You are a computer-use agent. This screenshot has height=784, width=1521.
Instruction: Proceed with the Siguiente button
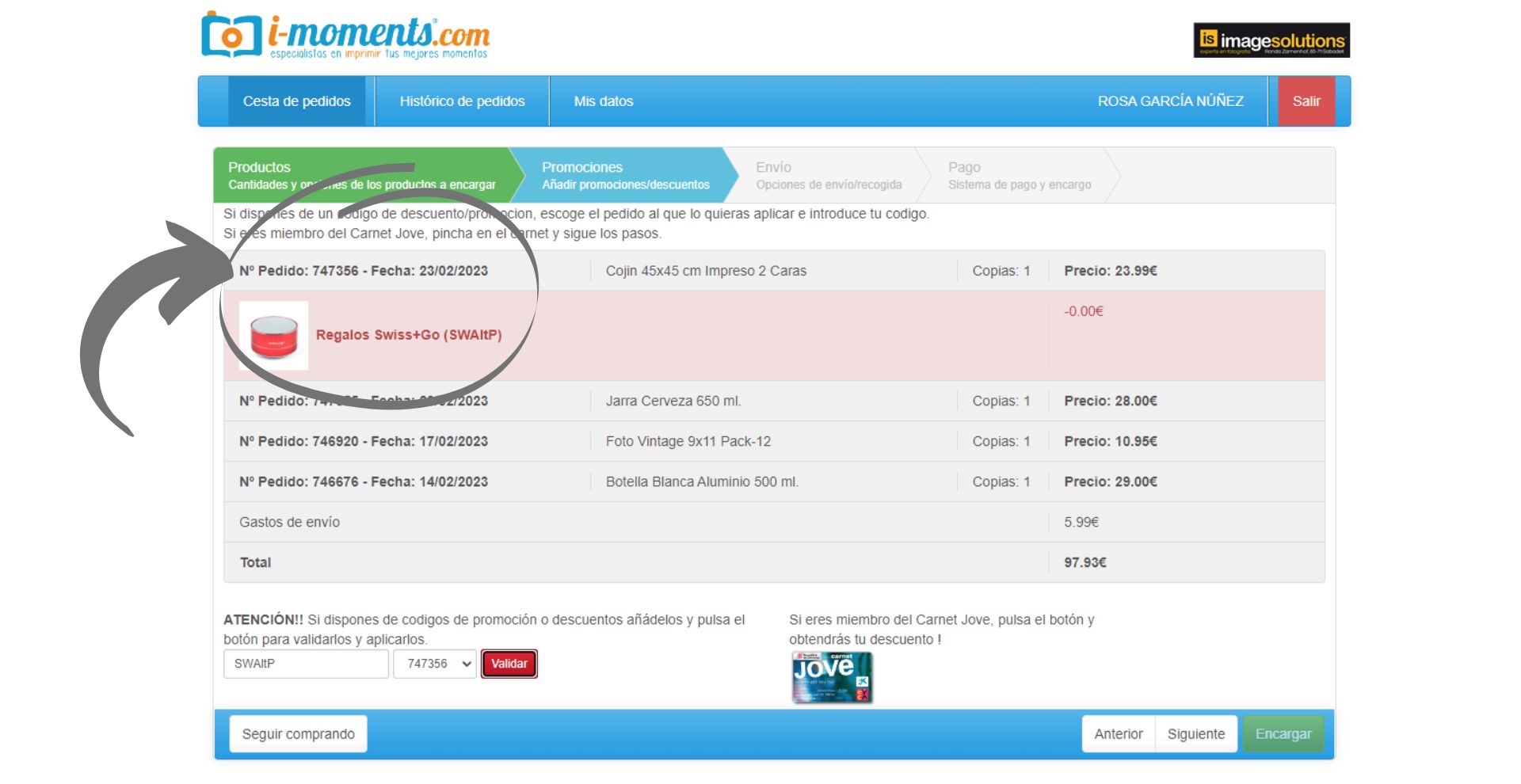(x=1196, y=734)
